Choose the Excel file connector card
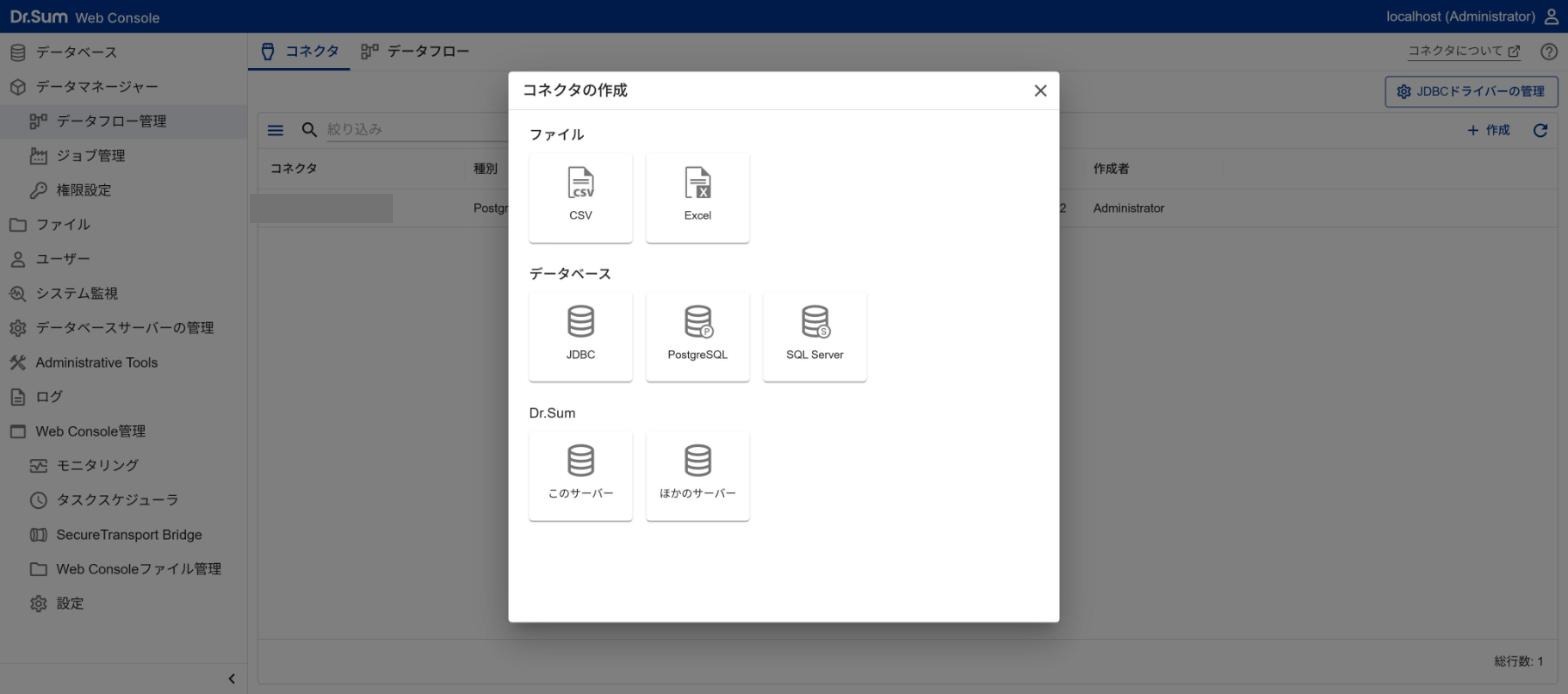 tap(697, 198)
